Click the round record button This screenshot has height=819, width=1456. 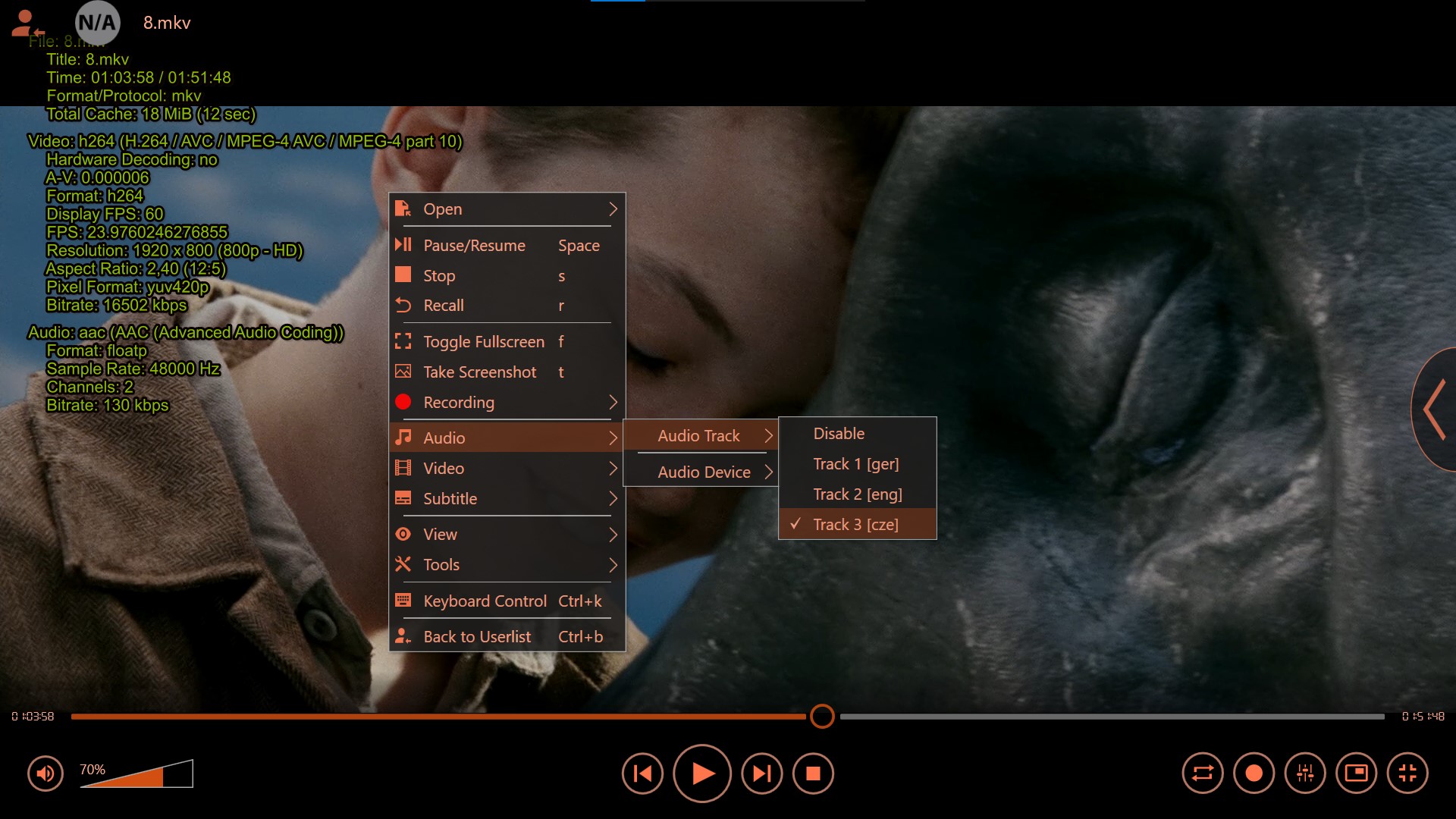pyautogui.click(x=1254, y=773)
